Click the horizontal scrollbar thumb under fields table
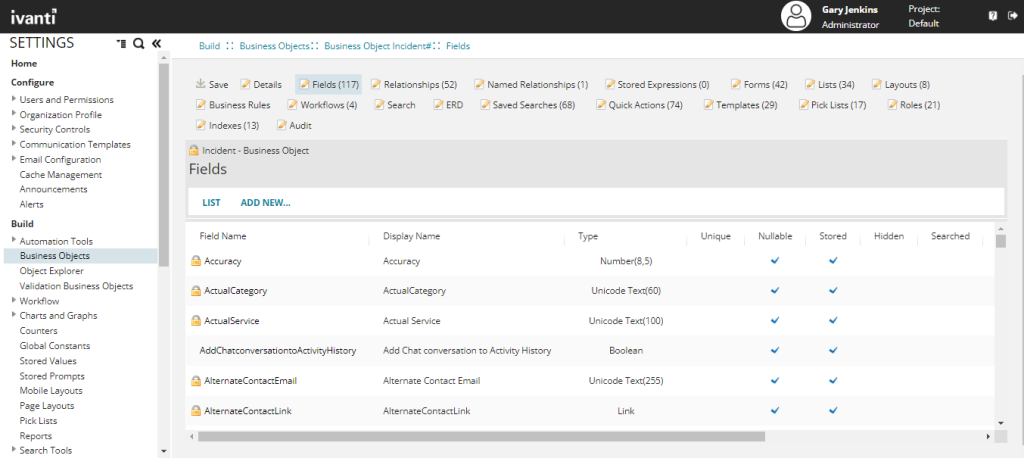1024x474 pixels. pos(481,436)
